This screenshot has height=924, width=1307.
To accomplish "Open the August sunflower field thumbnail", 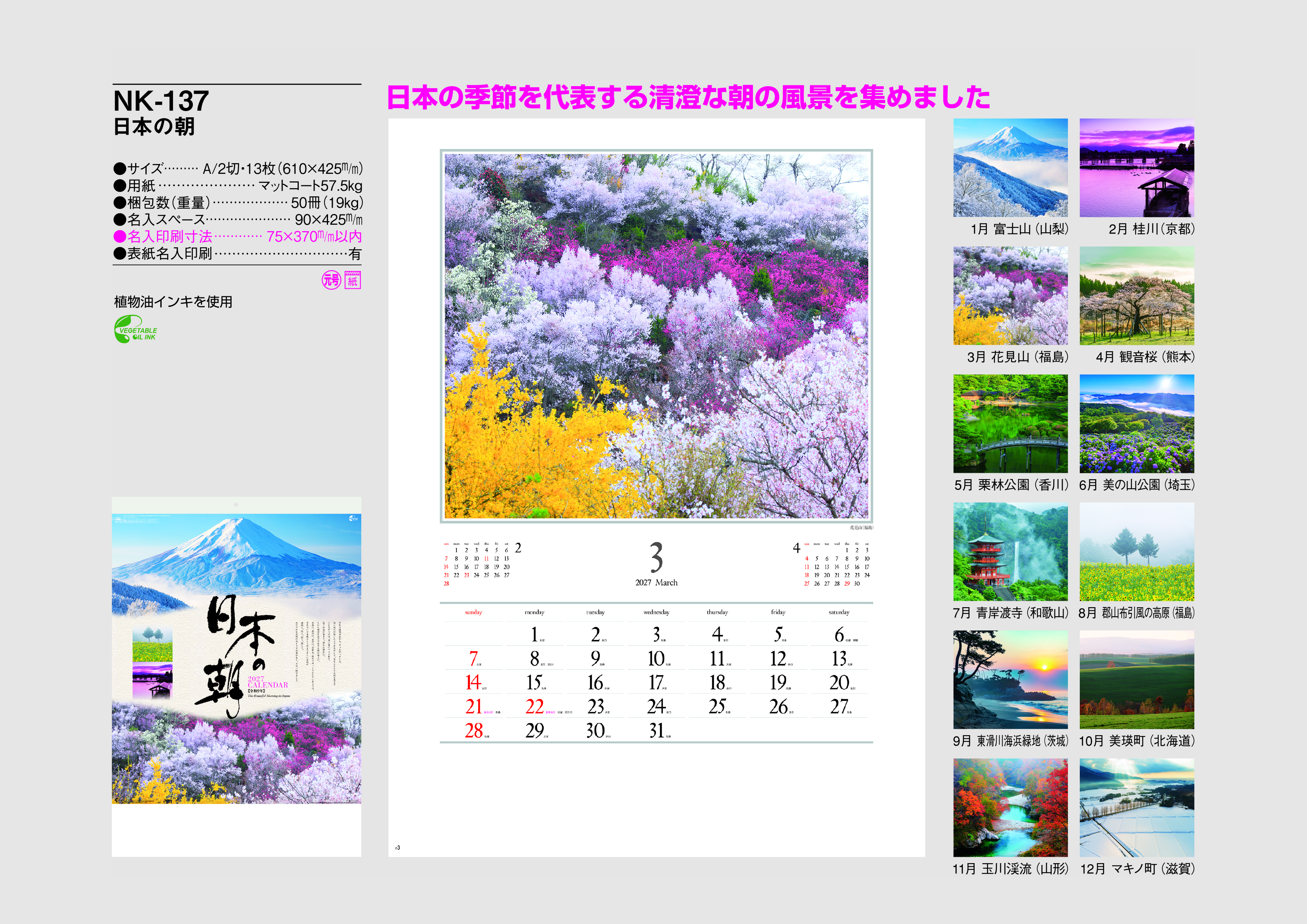I will point(1136,551).
